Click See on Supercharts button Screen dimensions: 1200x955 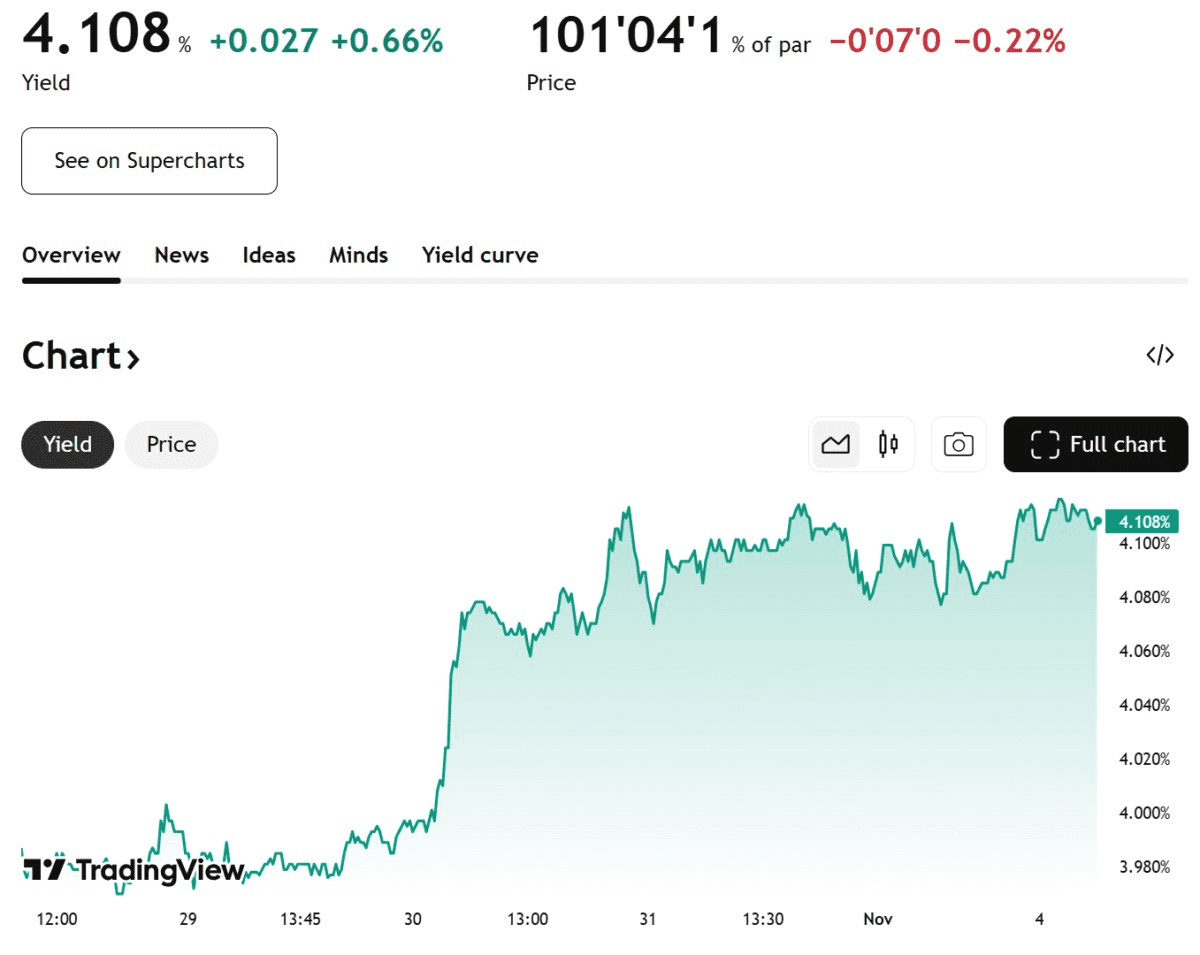point(149,161)
